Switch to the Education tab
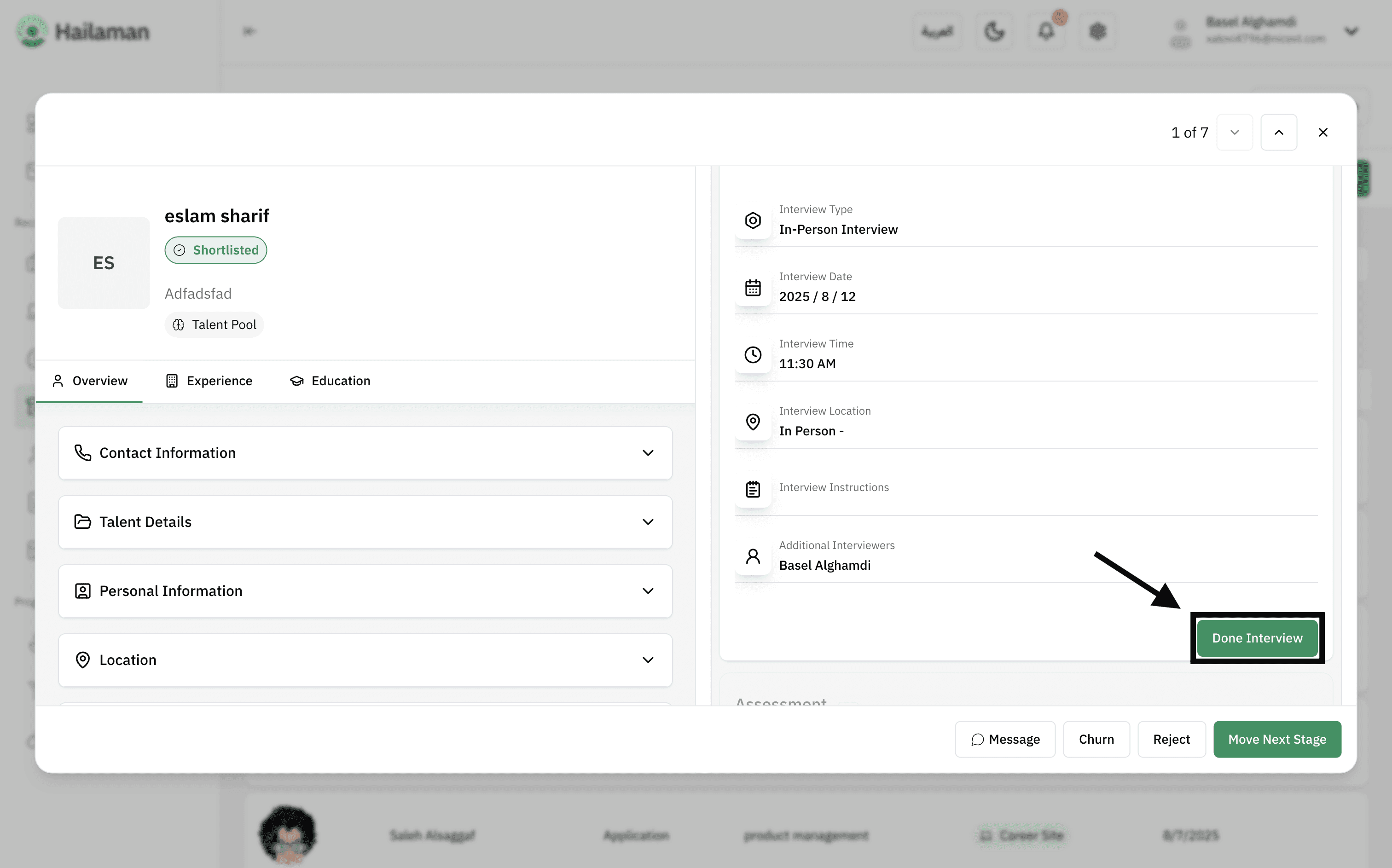The width and height of the screenshot is (1392, 868). (330, 381)
